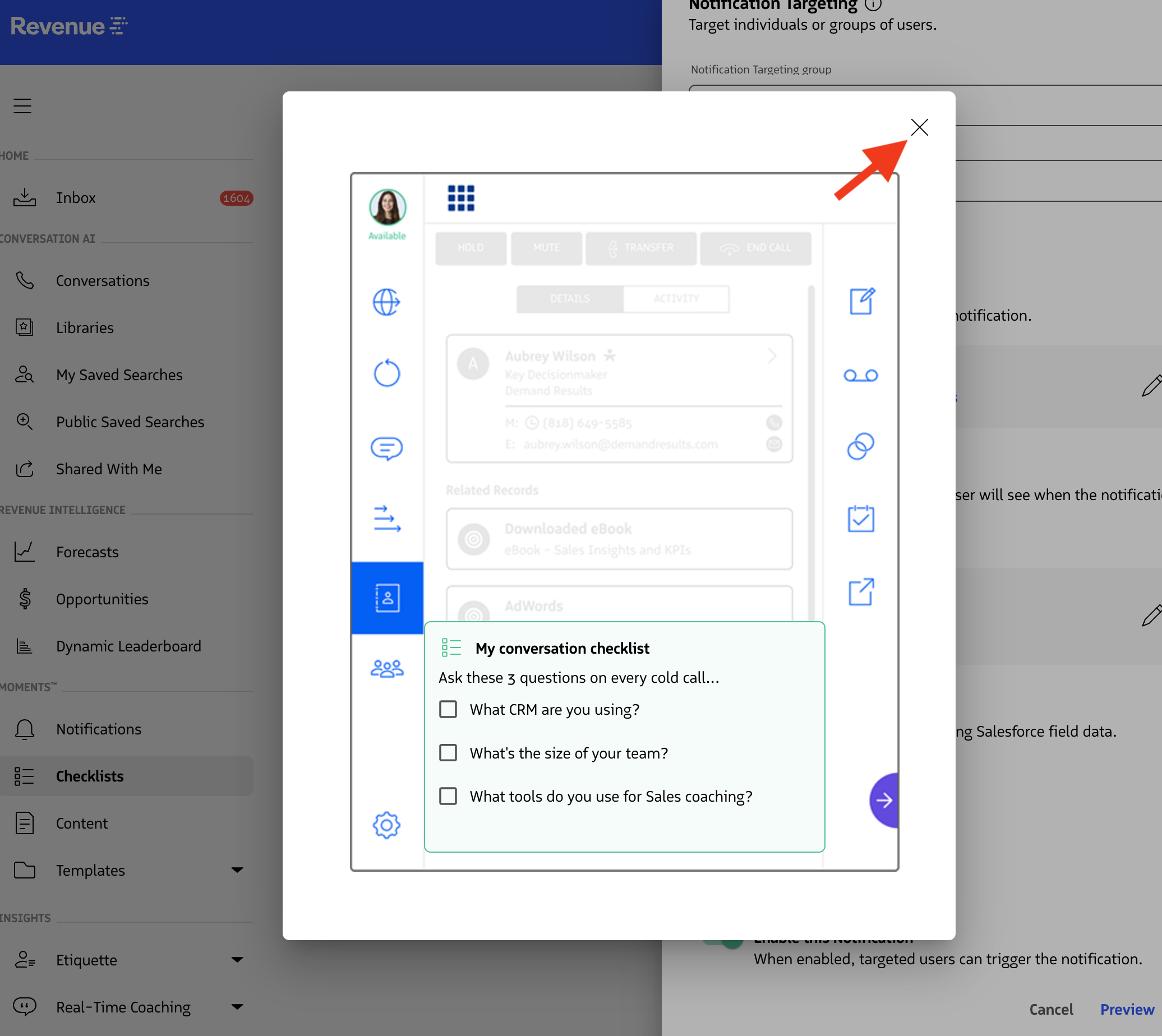Select the Checklists sidebar item
The height and width of the screenshot is (1036, 1162).
126,776
